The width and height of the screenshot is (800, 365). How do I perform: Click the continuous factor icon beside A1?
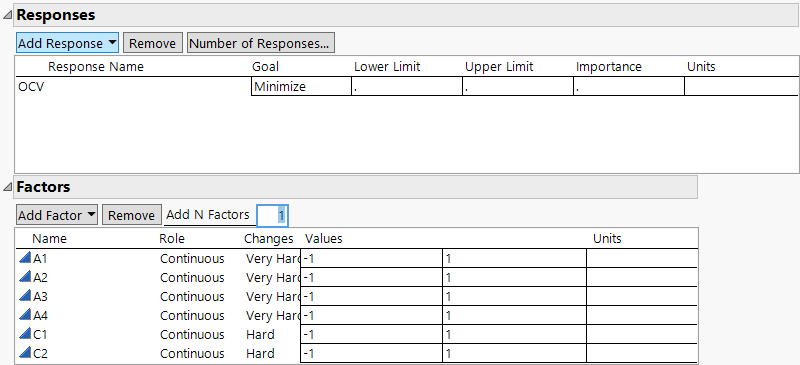(x=24, y=258)
